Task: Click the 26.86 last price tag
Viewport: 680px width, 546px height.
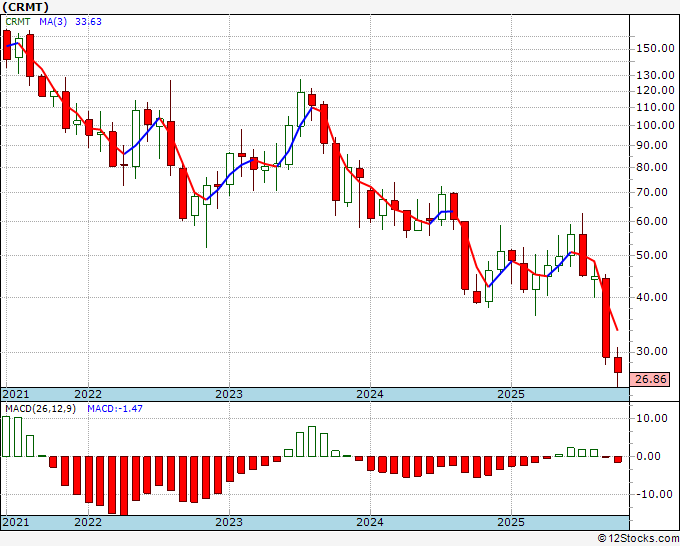Action: point(650,379)
